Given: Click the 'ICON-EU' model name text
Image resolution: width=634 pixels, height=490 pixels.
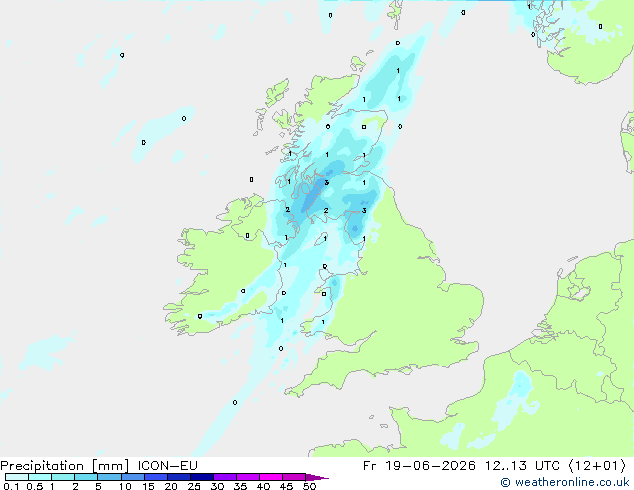Looking at the screenshot, I should tap(167, 466).
